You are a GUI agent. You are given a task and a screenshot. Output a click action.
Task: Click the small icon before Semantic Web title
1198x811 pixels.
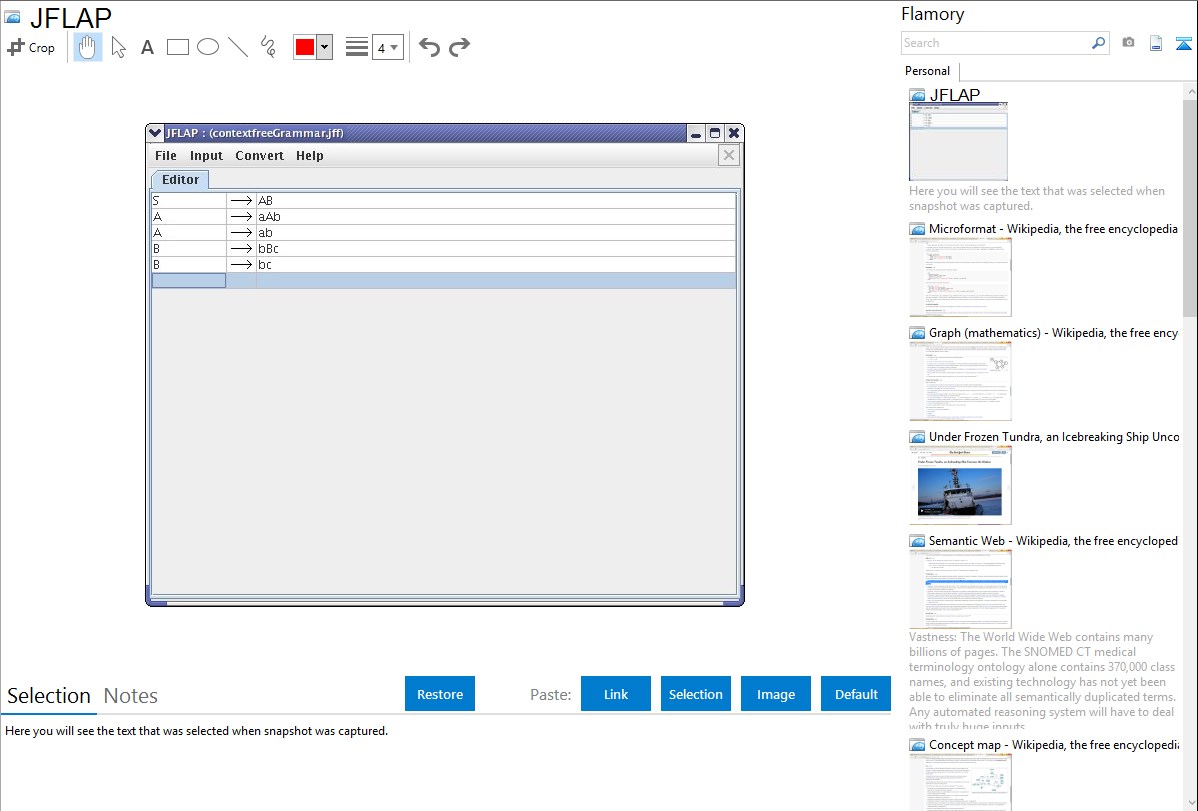pos(918,540)
